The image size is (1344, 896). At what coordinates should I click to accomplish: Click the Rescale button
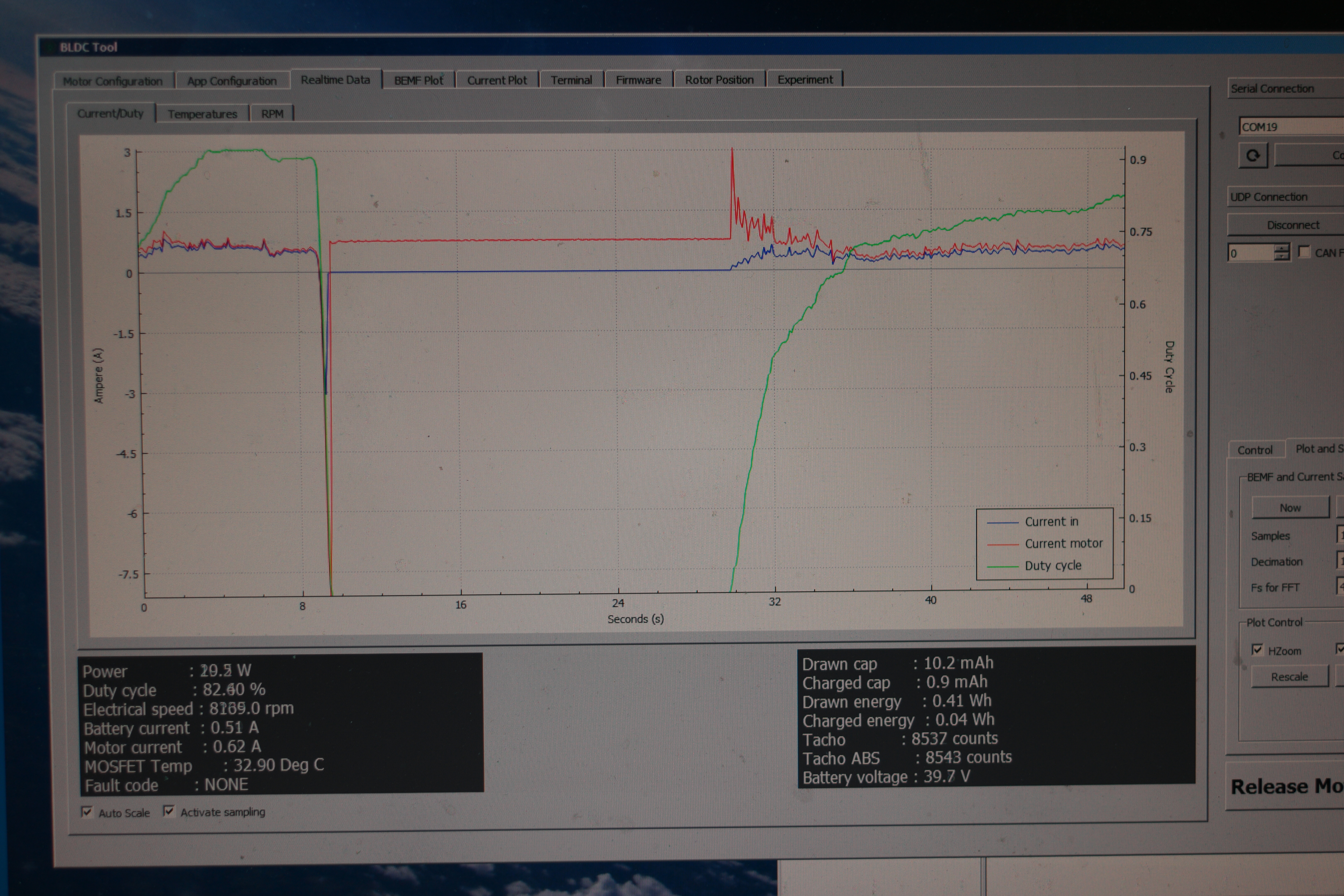(1289, 677)
